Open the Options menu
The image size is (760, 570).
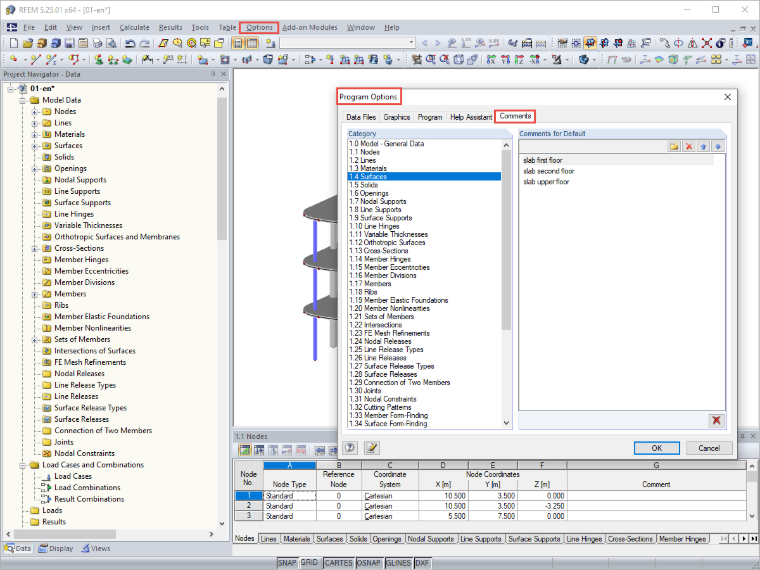click(x=259, y=28)
